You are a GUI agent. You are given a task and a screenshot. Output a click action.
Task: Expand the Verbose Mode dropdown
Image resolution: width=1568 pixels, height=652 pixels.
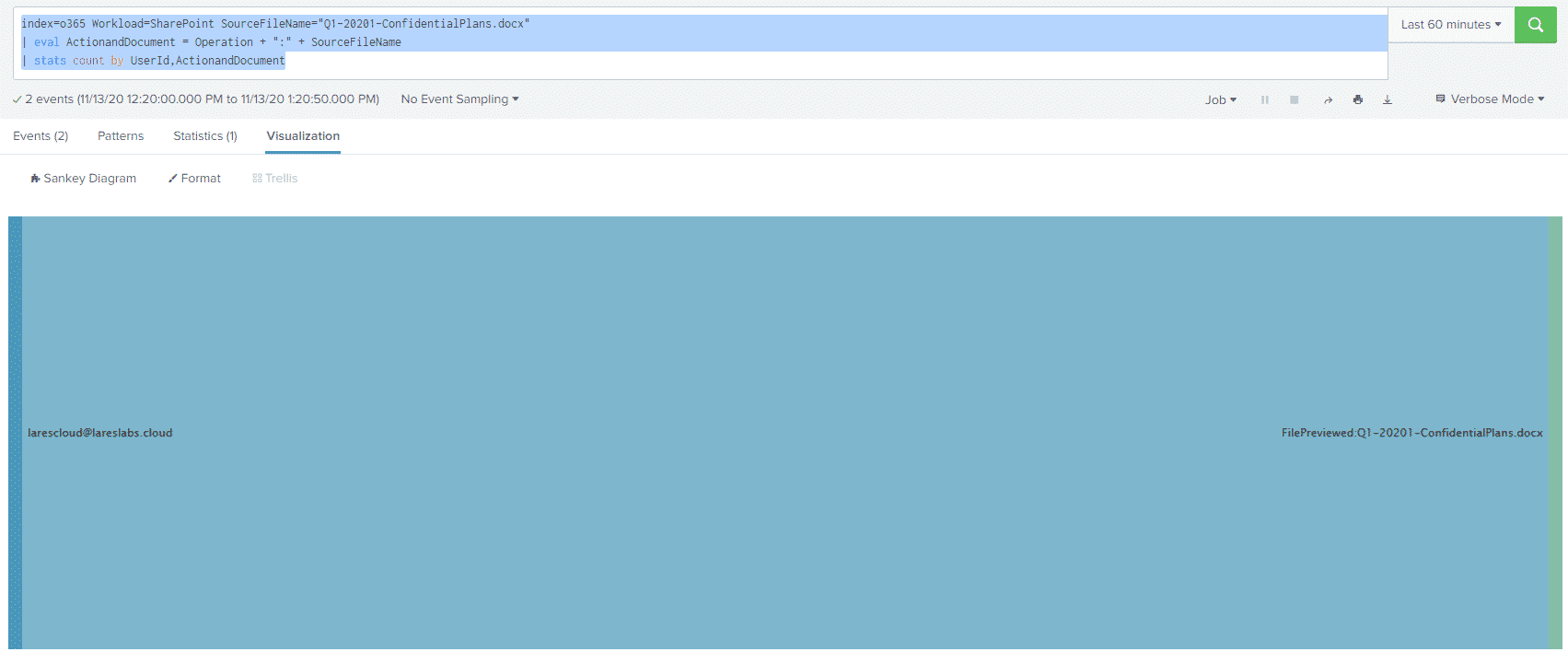(1490, 99)
